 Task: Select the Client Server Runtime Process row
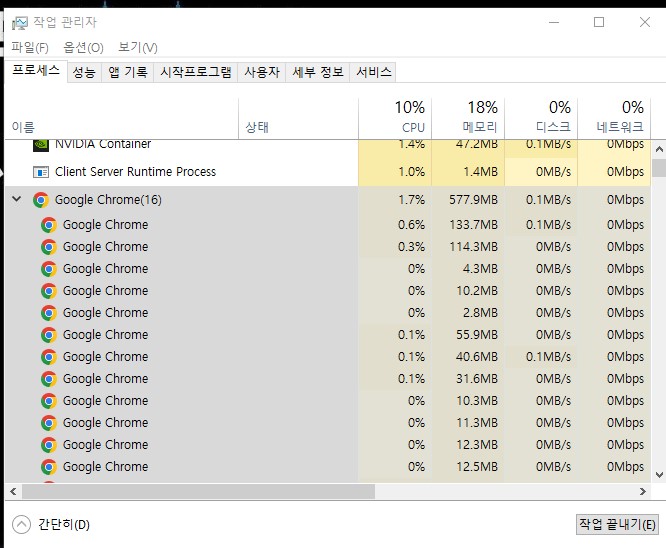pos(327,172)
